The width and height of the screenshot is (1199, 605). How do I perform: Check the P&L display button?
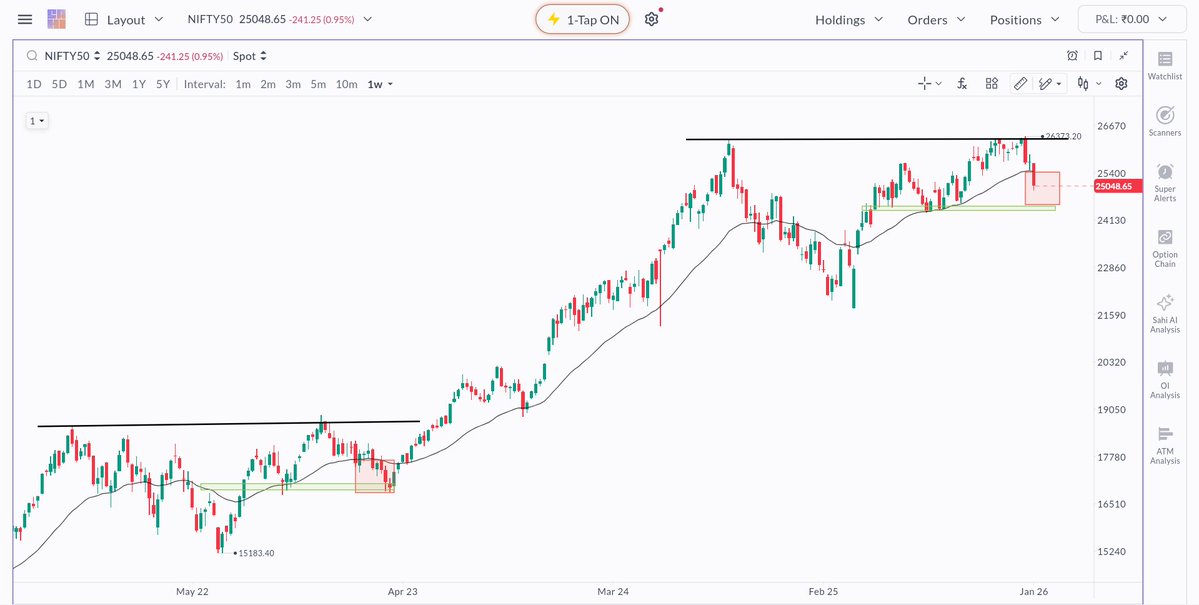pyautogui.click(x=1131, y=18)
